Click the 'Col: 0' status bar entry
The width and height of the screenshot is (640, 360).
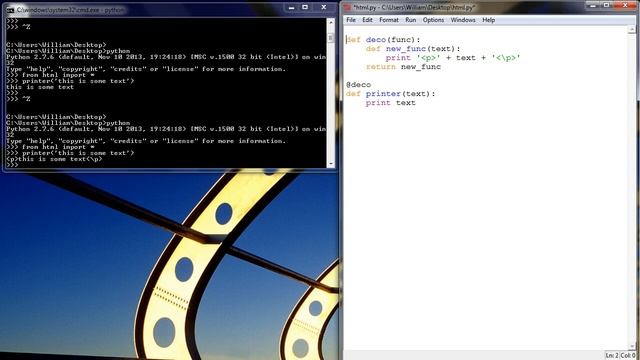(628, 356)
